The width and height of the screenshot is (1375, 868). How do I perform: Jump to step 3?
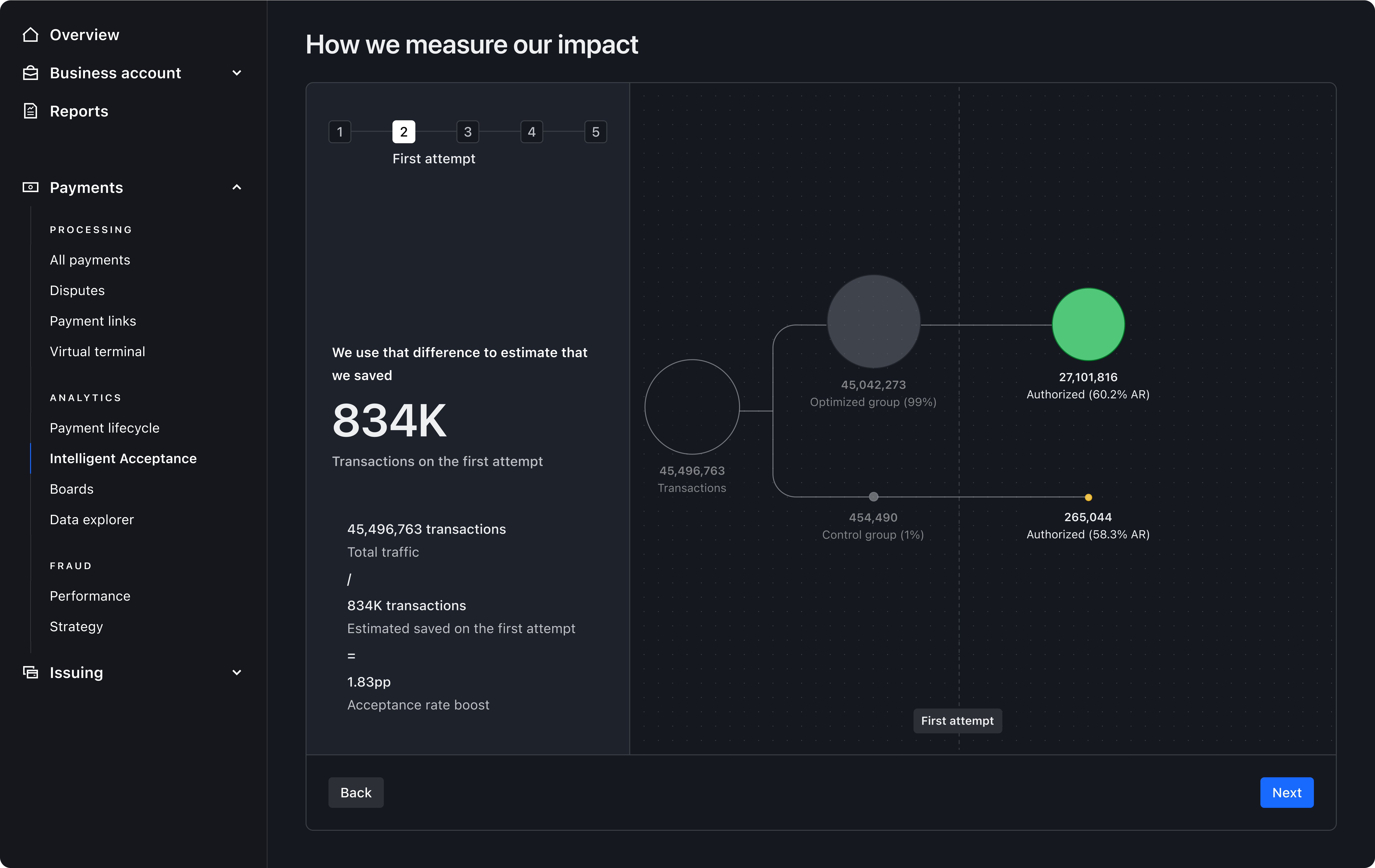click(468, 132)
